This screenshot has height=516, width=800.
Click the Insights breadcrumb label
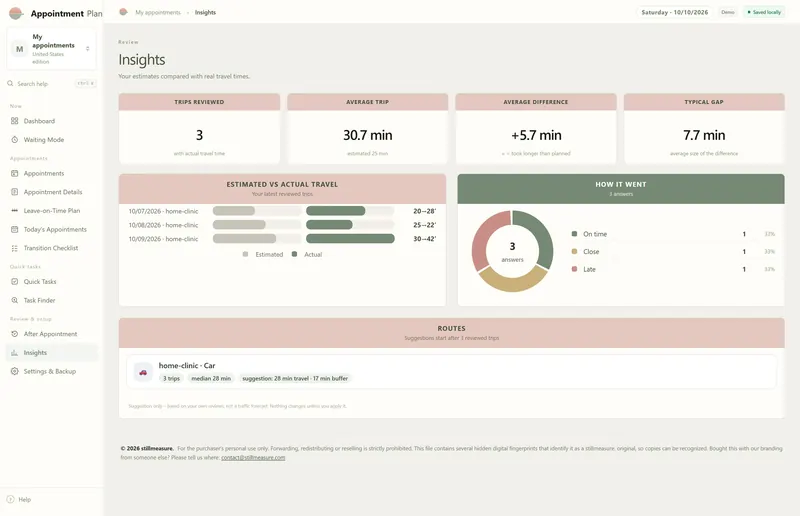pyautogui.click(x=205, y=12)
